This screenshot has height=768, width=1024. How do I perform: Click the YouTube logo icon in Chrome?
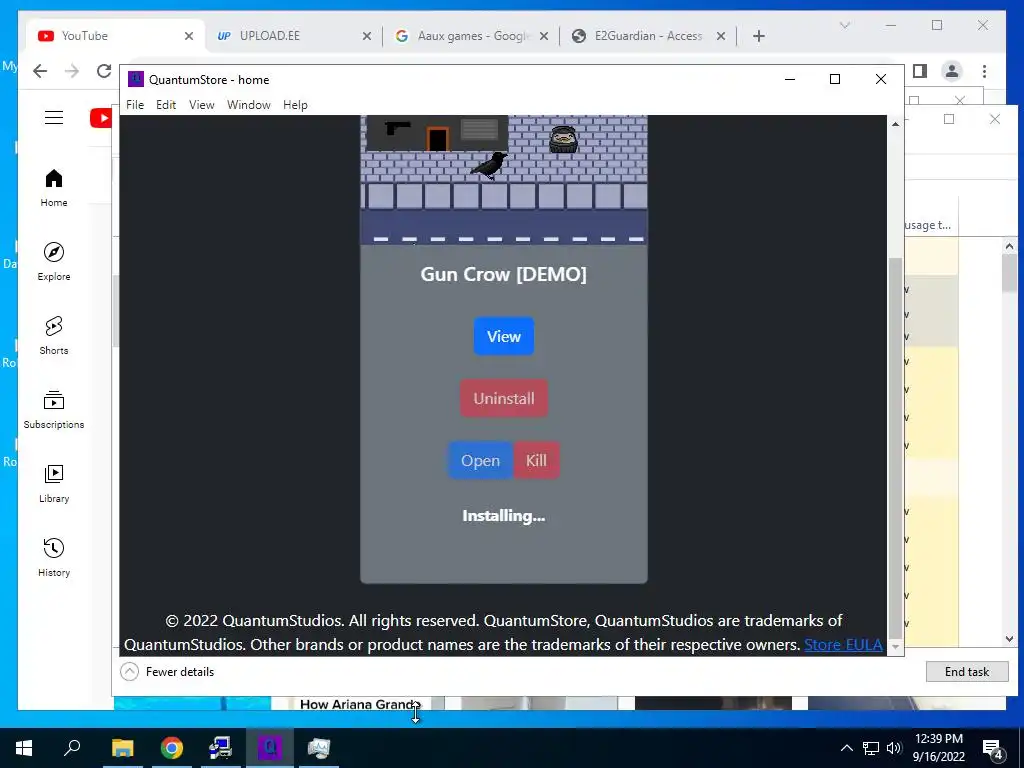tap(101, 118)
